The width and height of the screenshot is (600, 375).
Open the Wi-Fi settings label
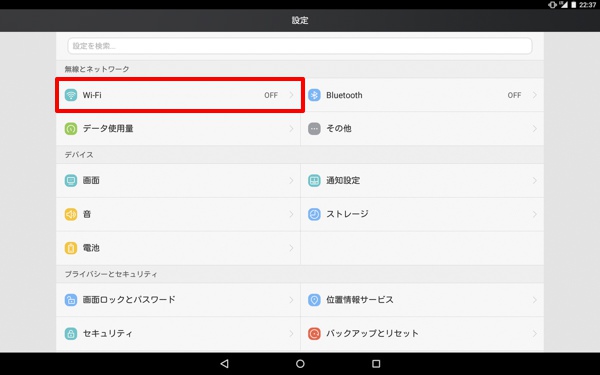[x=92, y=95]
